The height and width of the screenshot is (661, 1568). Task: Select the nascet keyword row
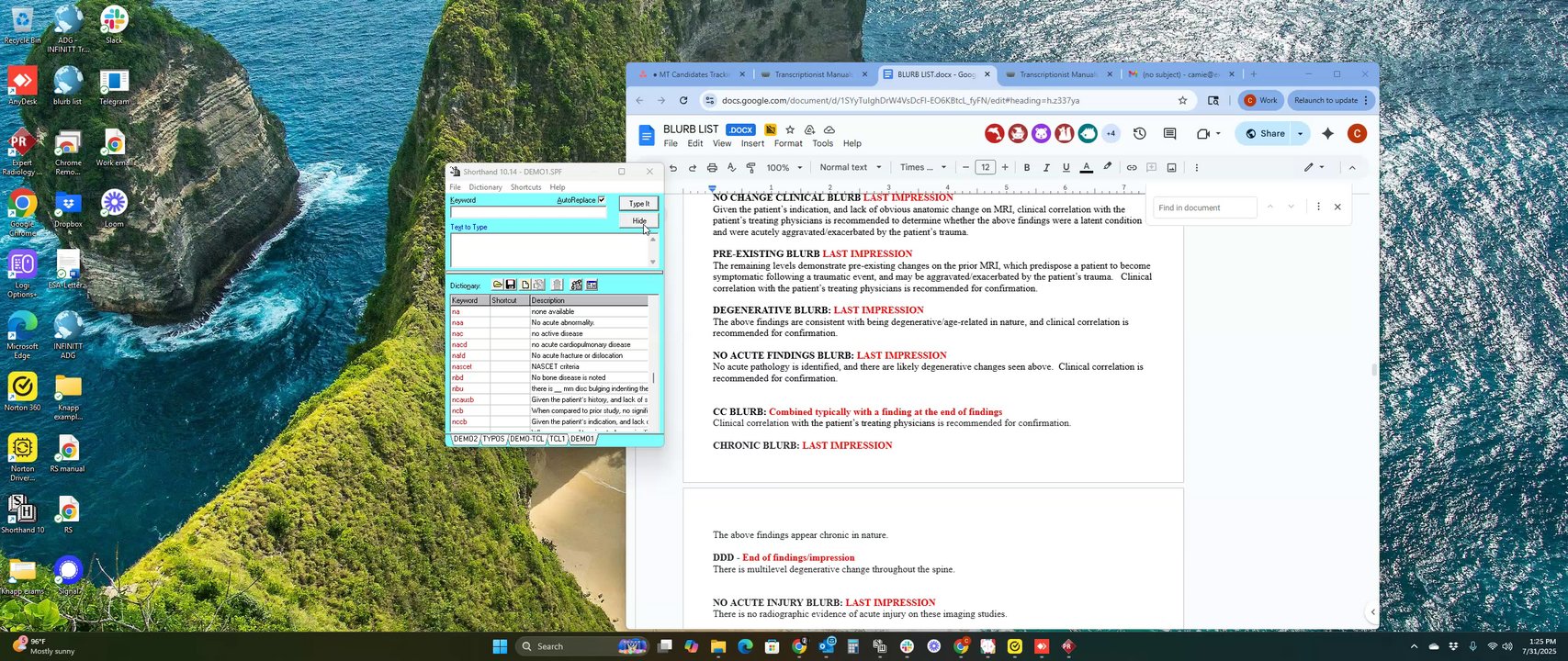tap(549, 366)
